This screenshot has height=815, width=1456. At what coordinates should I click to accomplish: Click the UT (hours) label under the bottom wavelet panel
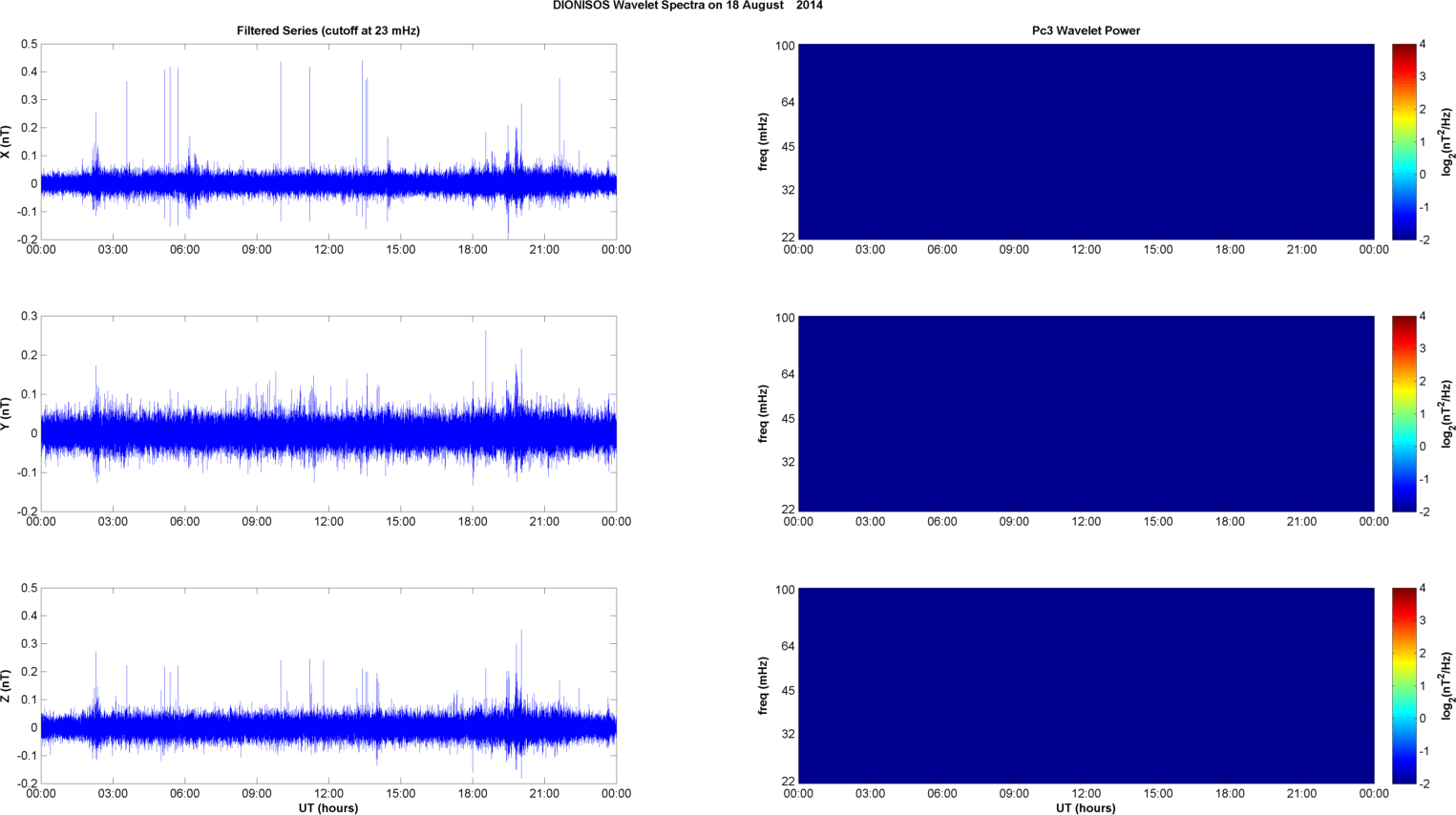(x=1086, y=808)
